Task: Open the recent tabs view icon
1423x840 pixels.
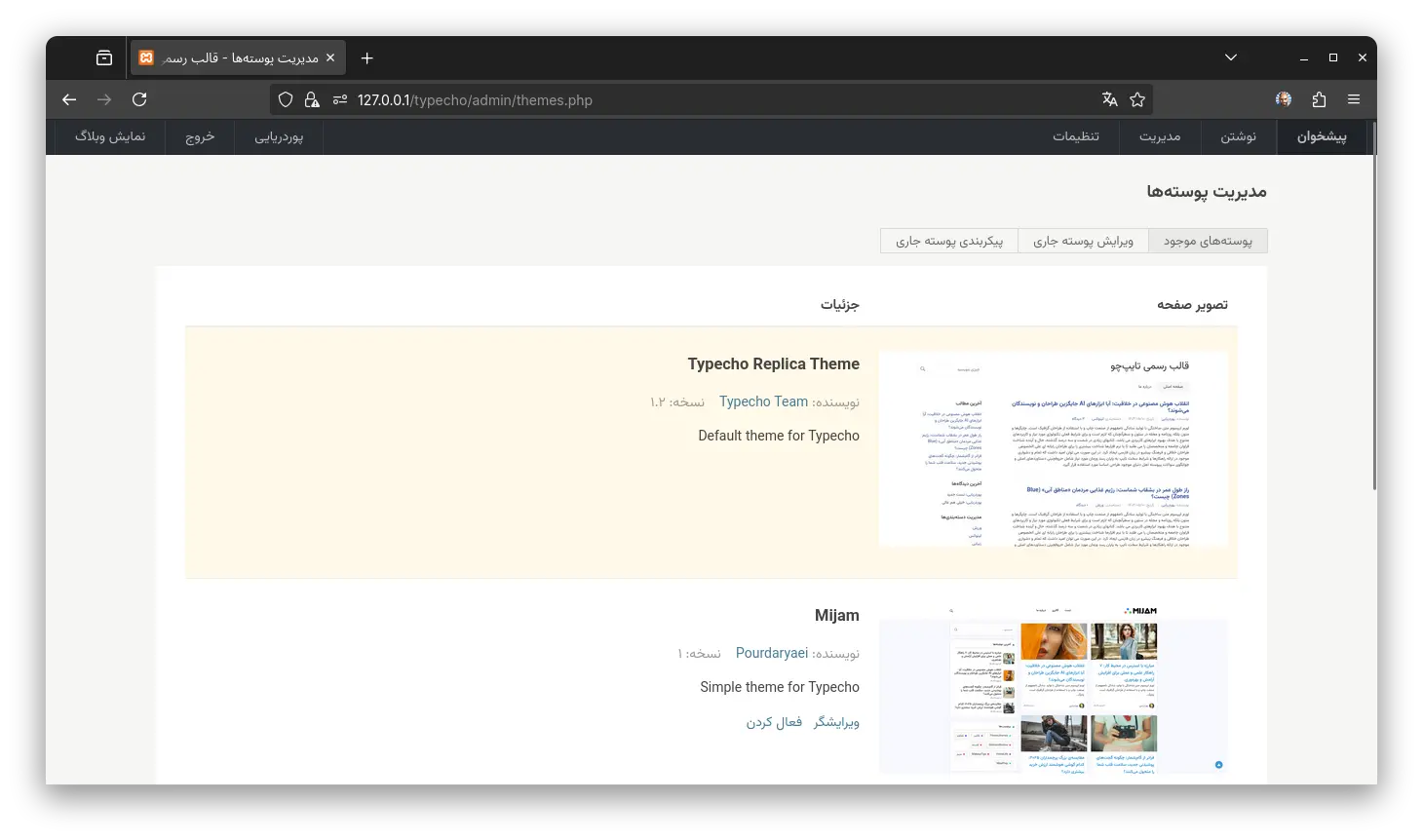Action: coord(104,58)
